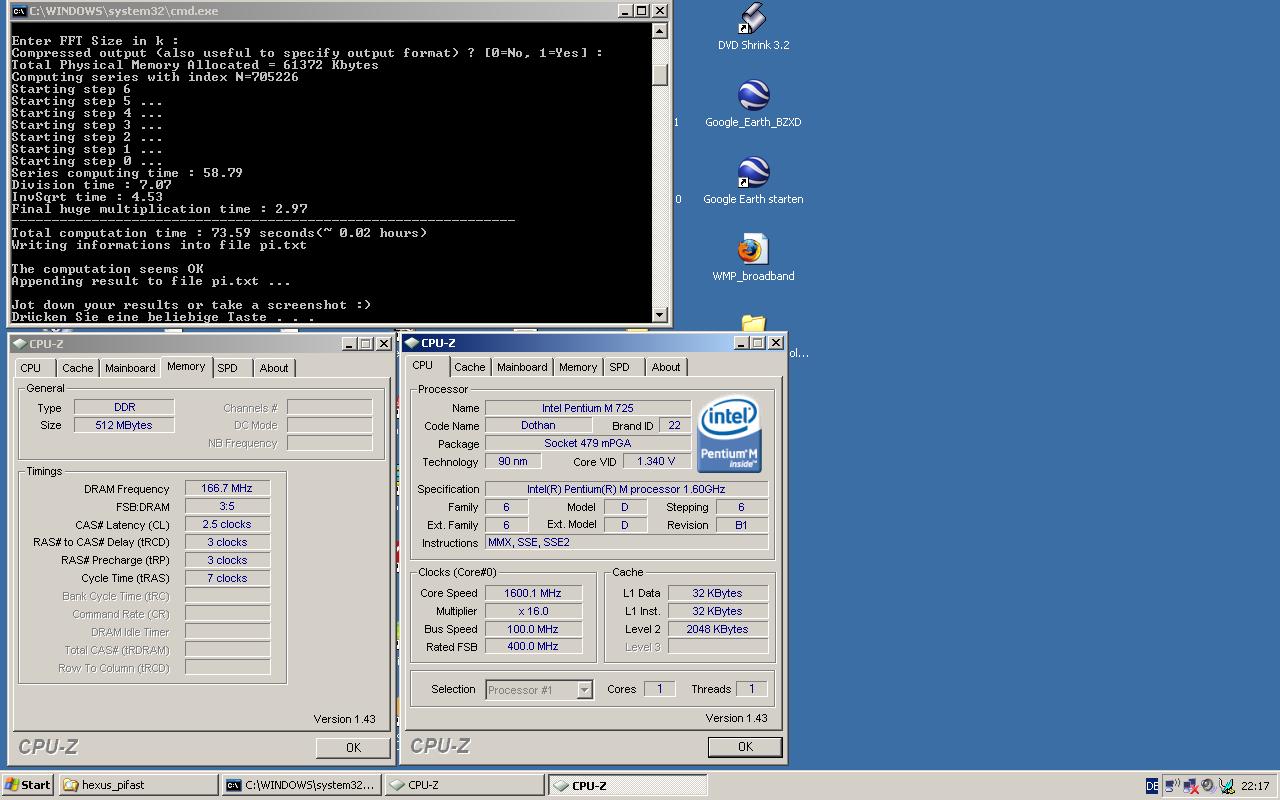1280x800 pixels.
Task: Expand the Processor #1 selection dropdown
Action: click(x=584, y=690)
